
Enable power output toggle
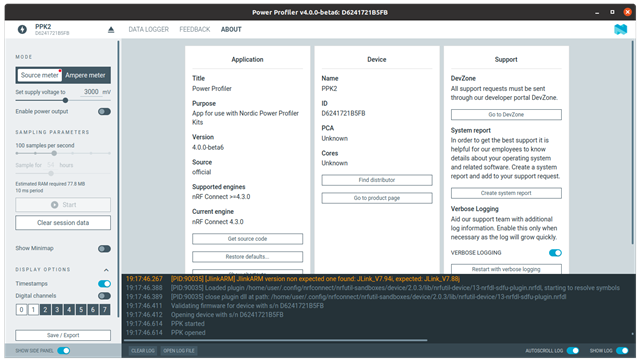[104, 111]
